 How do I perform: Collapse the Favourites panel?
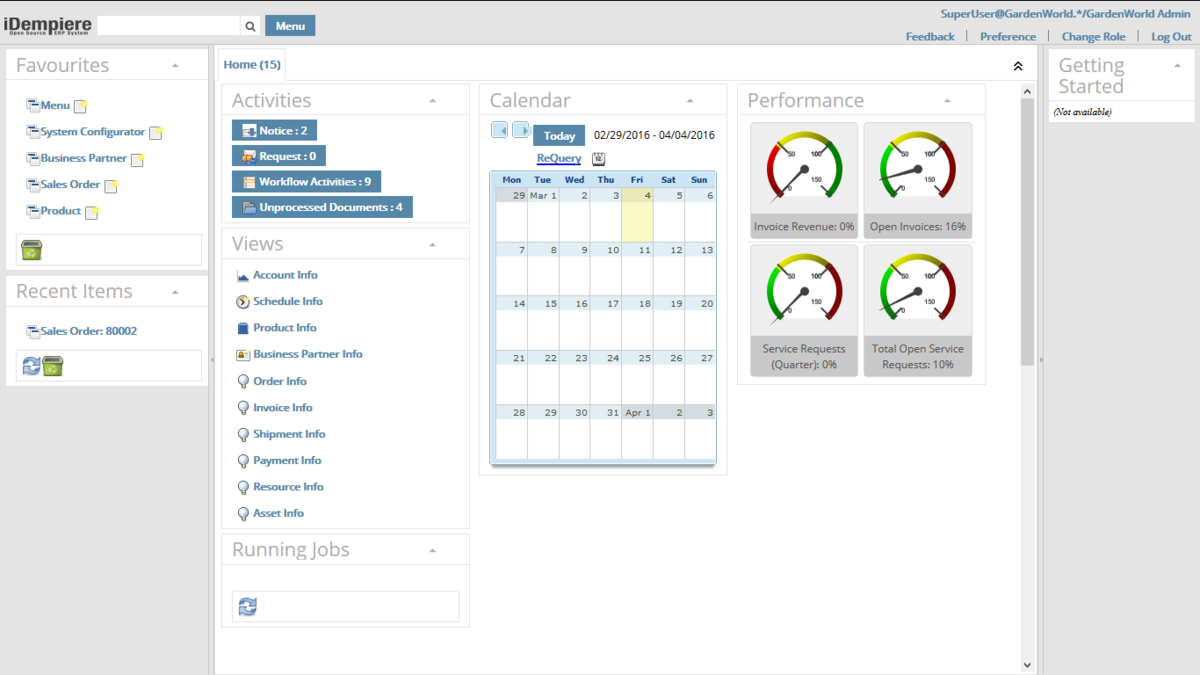click(x=175, y=65)
